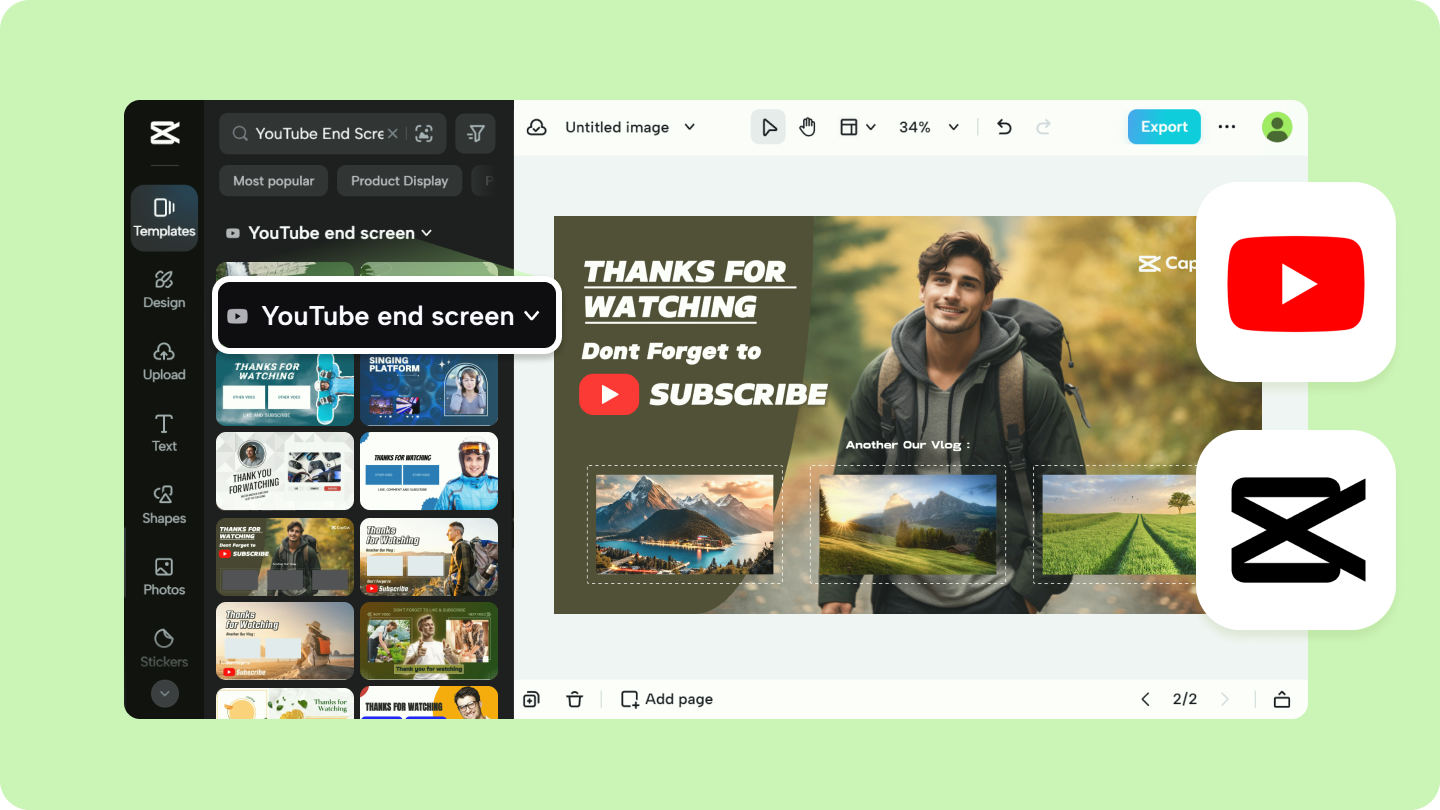1440x810 pixels.
Task: Open the 34% zoom level dropdown
Action: click(927, 127)
